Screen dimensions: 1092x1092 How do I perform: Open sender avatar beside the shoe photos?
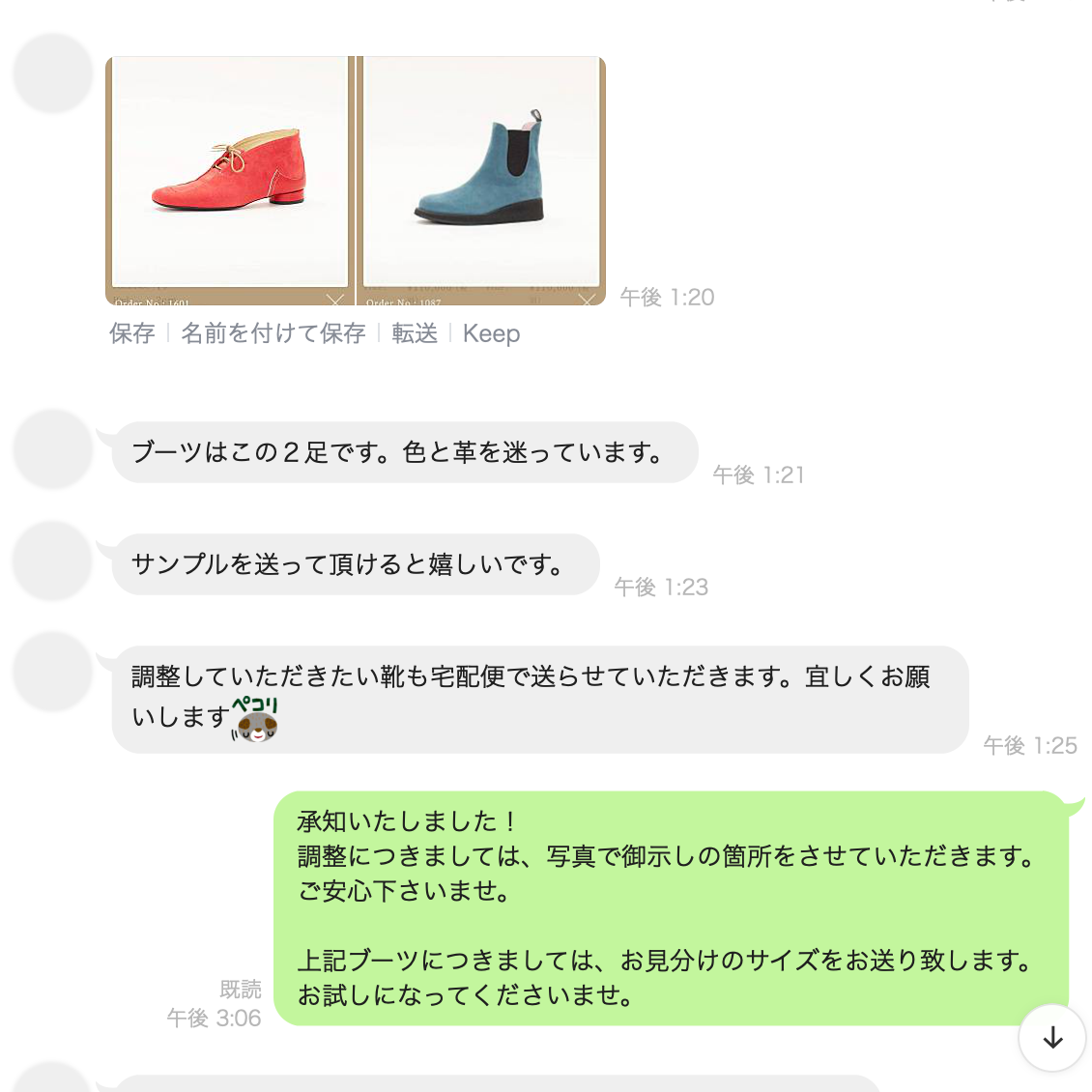coord(53,73)
